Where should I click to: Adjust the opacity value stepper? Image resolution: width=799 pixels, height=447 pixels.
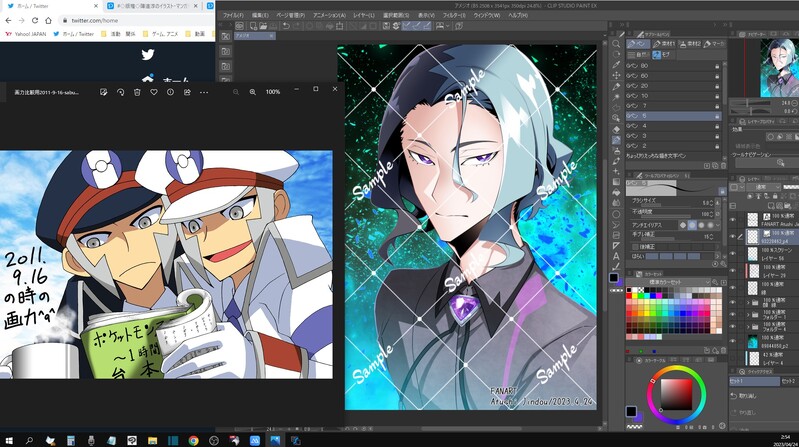[x=712, y=214]
